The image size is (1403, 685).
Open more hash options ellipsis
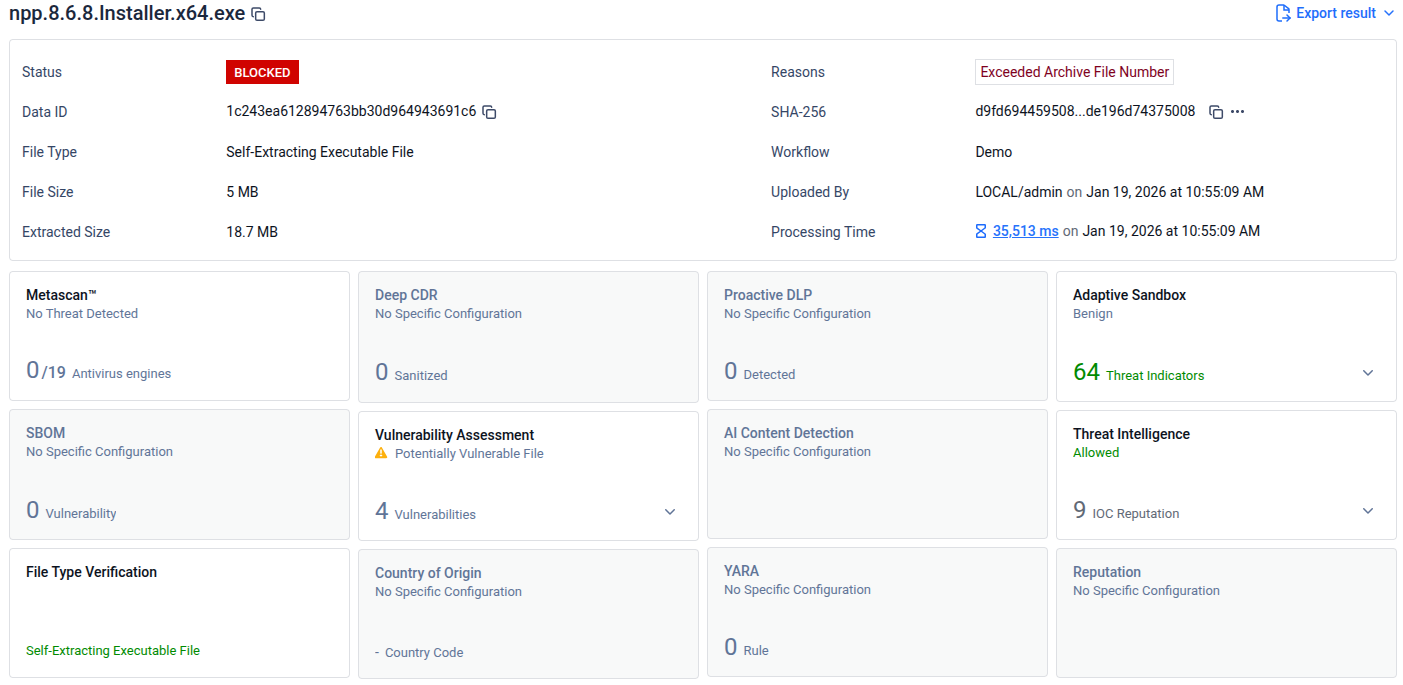tap(1238, 112)
